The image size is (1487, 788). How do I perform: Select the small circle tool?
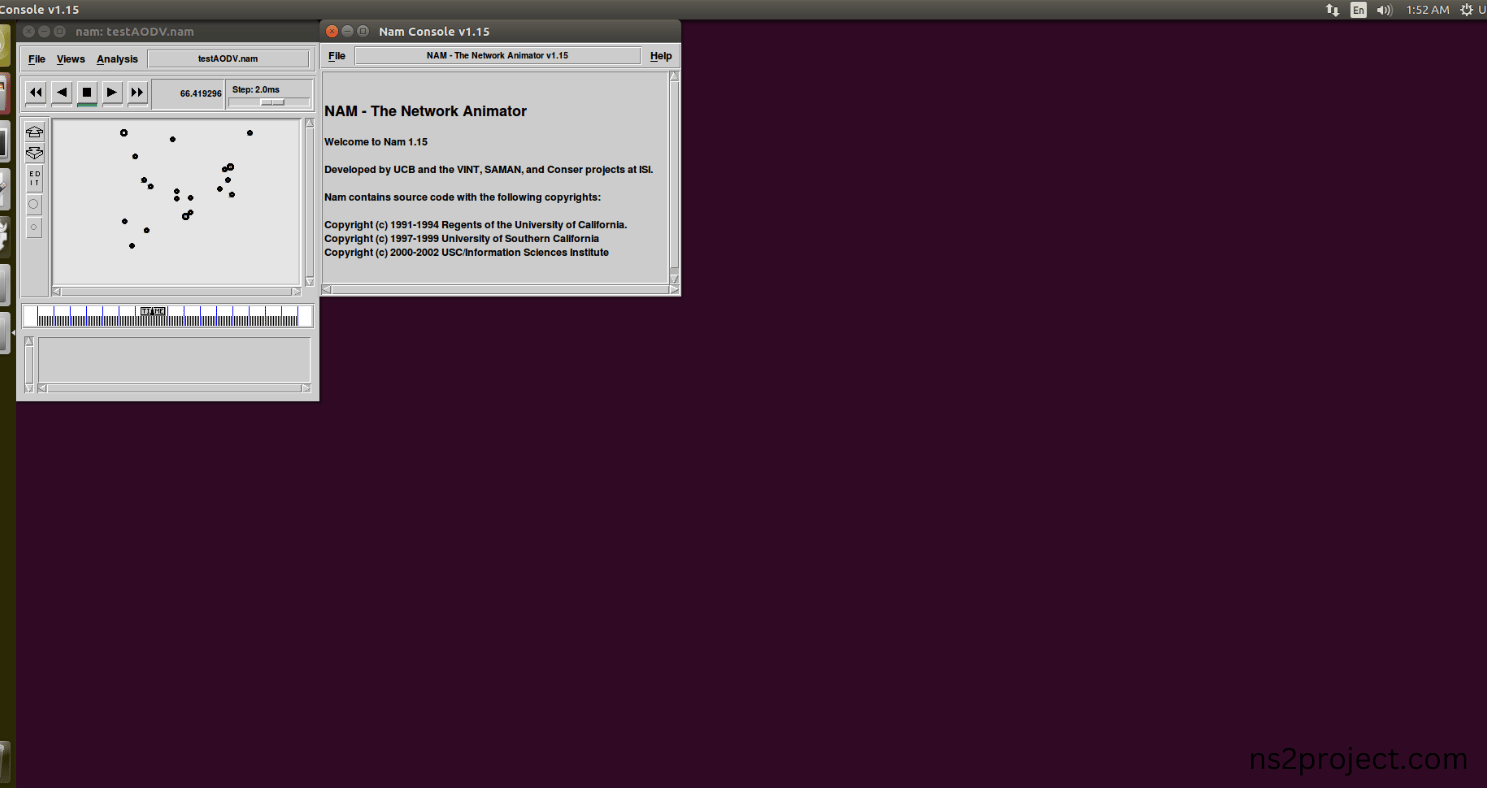click(x=34, y=228)
